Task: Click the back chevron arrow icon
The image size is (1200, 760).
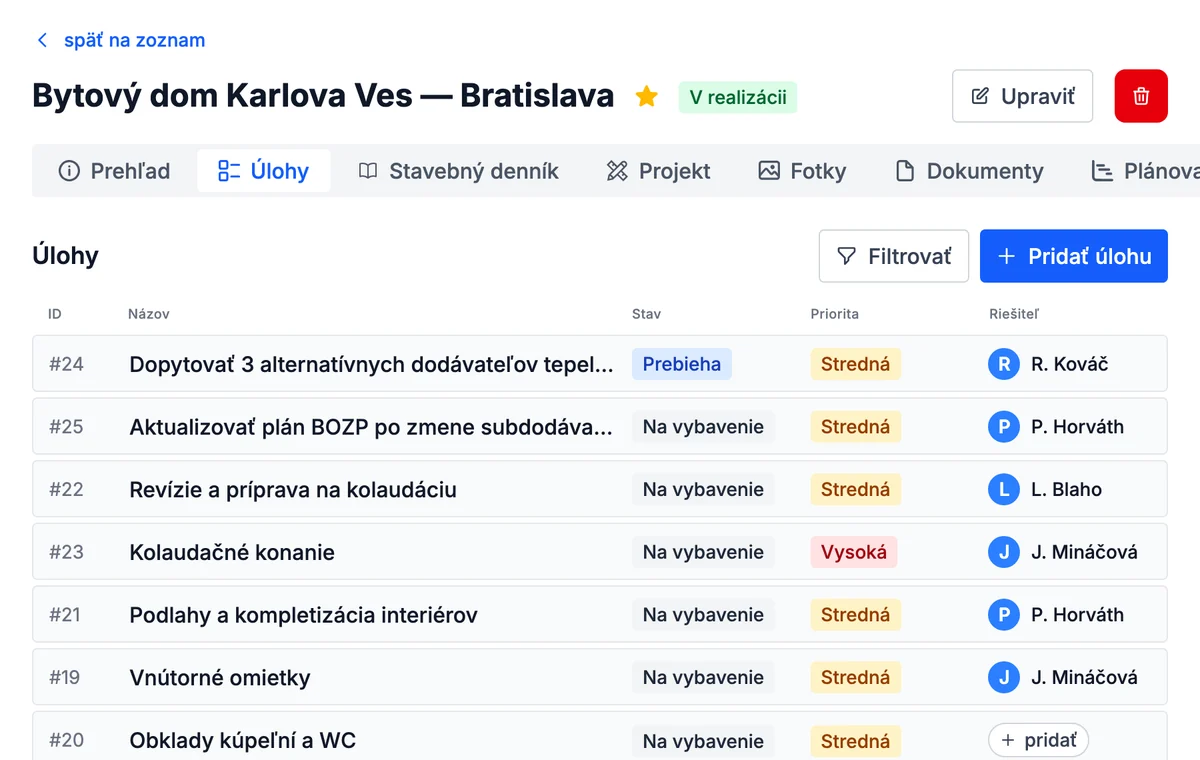Action: [42, 40]
